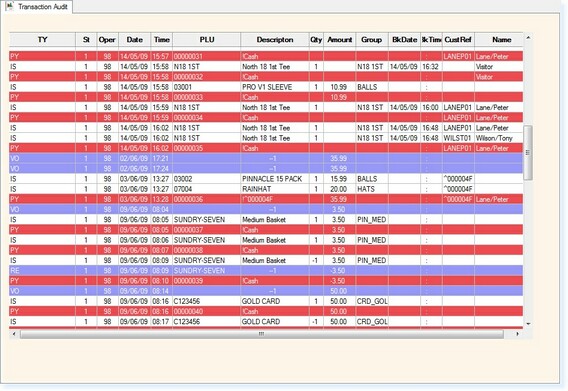Screen dimensions: 568x391
Task: Click the Description column header
Action: tap(275, 39)
